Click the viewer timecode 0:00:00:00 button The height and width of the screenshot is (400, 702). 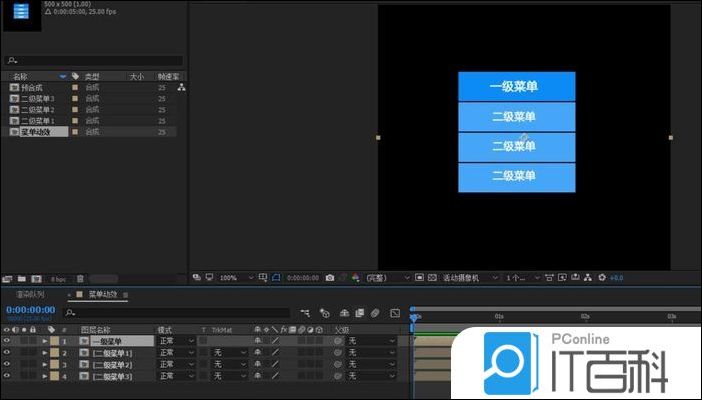click(x=303, y=278)
